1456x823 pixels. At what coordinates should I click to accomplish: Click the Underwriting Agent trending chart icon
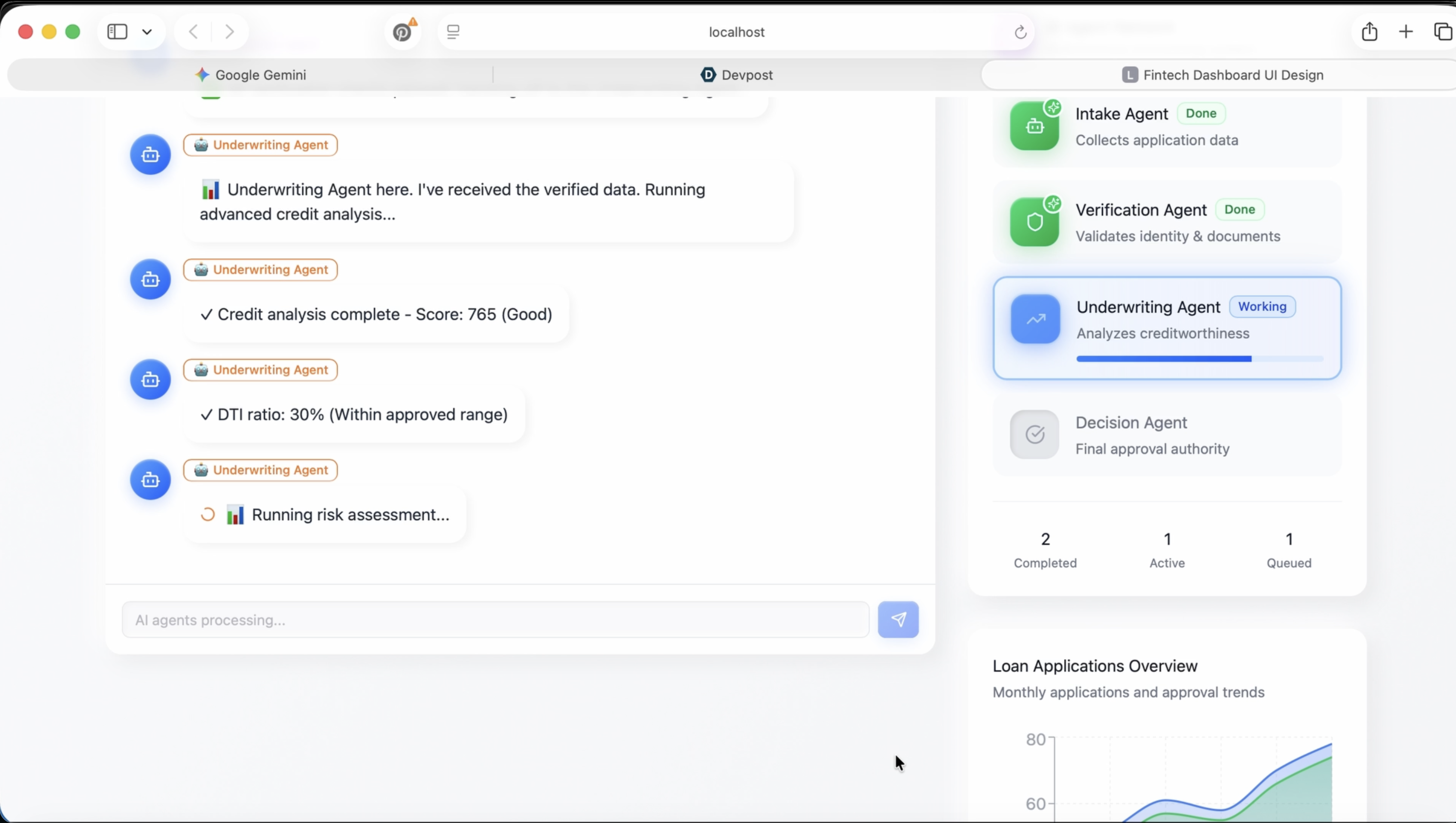click(1035, 319)
